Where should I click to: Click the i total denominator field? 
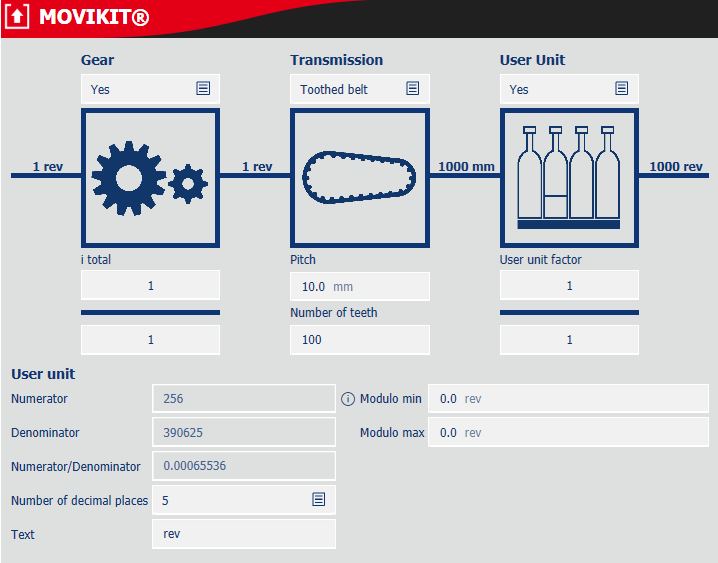click(150, 340)
